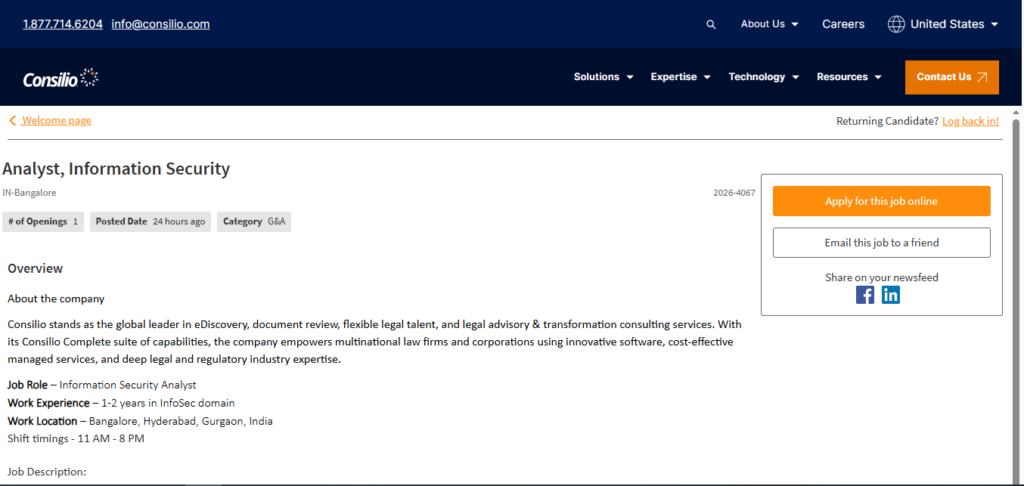Click the Job Role line
Image resolution: width=1024 pixels, height=486 pixels.
tap(102, 385)
